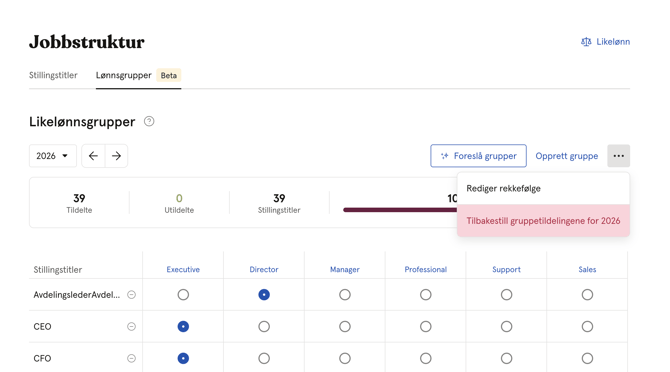
Task: Select Director radio for AvdelingslederAvdel... row
Action: tap(264, 295)
